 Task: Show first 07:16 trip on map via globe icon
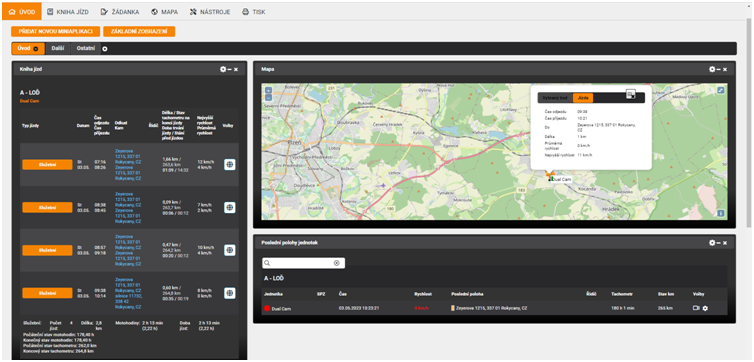tap(230, 164)
